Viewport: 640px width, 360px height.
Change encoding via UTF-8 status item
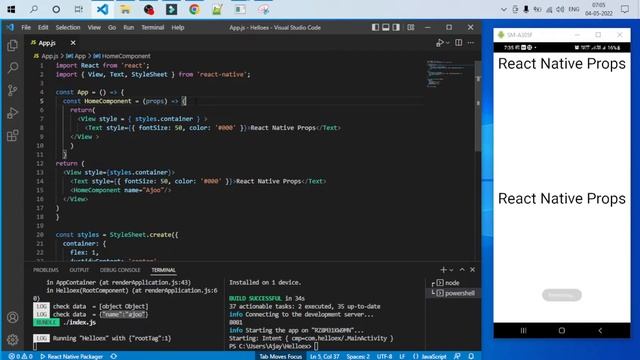coord(384,356)
